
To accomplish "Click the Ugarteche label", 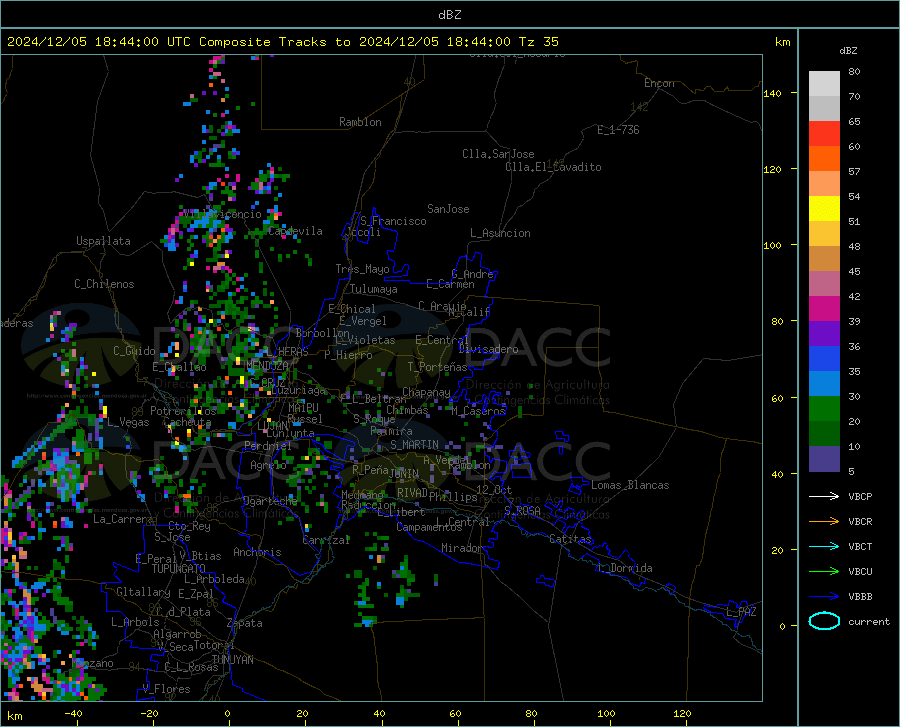I will click(270, 501).
